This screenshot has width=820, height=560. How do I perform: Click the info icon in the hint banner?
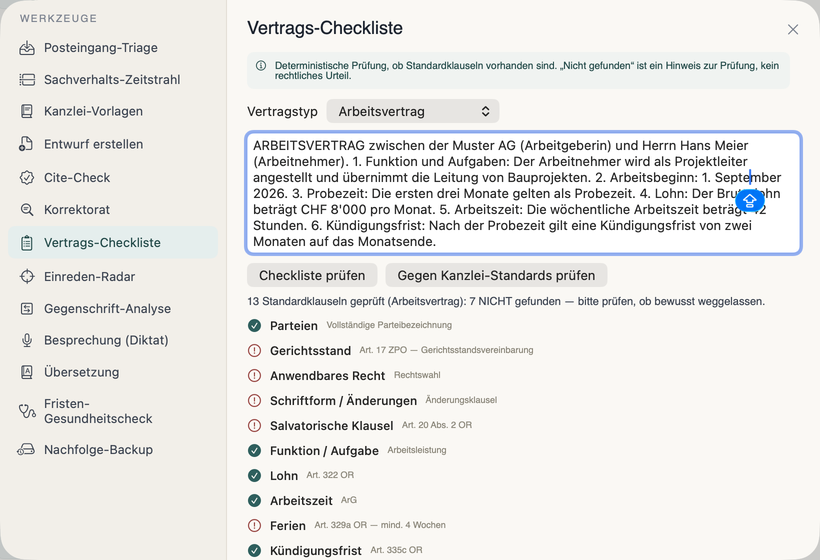[x=260, y=66]
